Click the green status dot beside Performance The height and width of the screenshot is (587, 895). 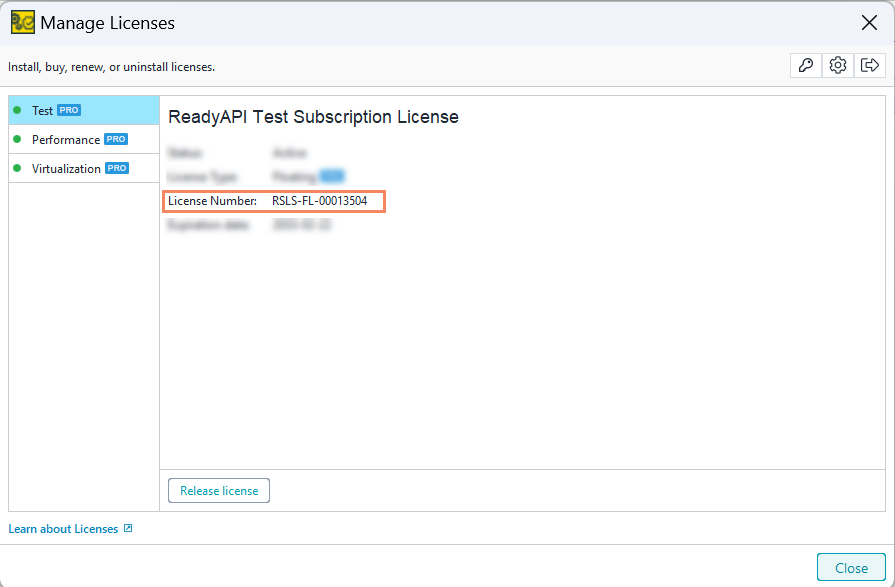click(x=17, y=139)
